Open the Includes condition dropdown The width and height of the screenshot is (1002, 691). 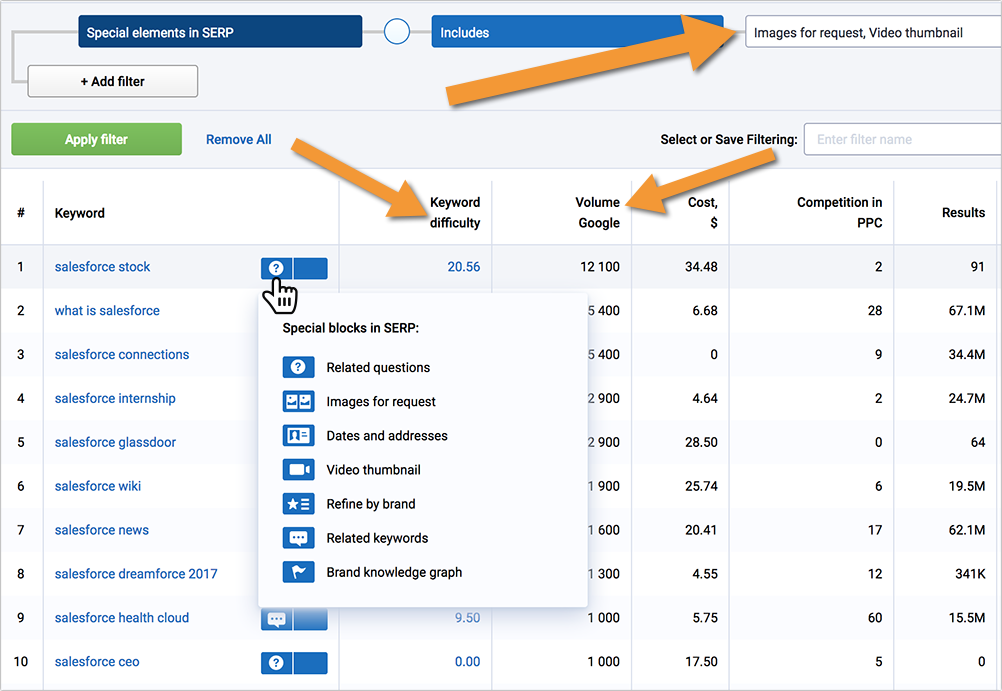577,32
